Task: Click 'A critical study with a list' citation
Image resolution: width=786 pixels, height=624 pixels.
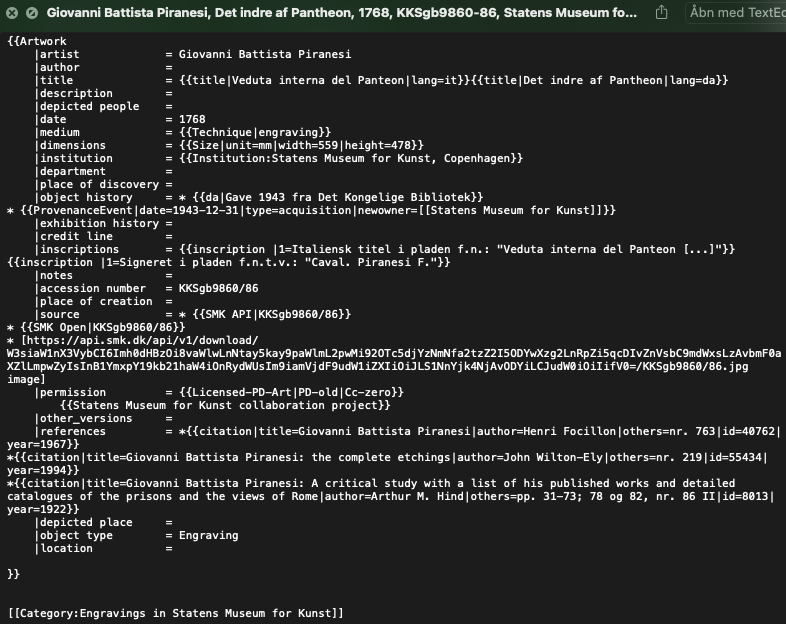Action: tap(371, 484)
